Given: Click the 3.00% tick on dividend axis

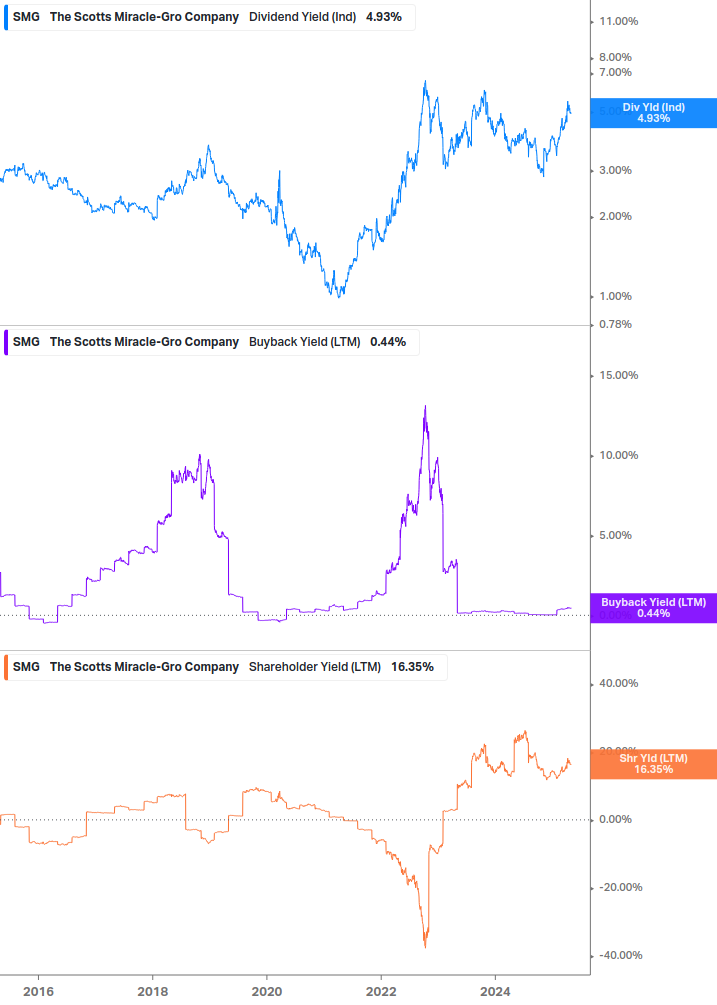Looking at the screenshot, I should click(x=615, y=170).
